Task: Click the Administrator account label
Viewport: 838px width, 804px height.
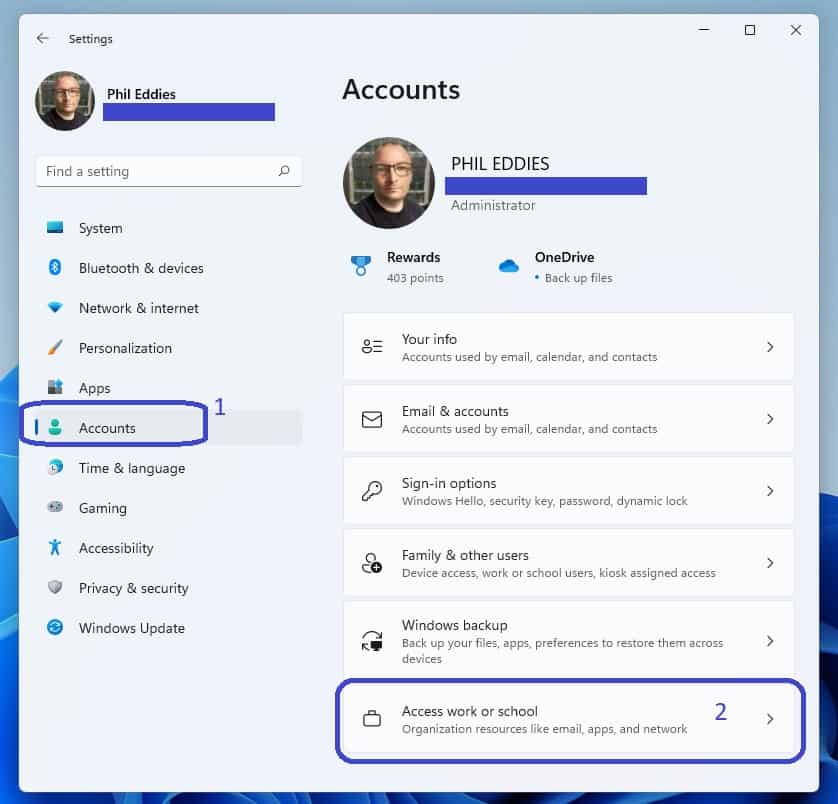Action: click(x=493, y=205)
